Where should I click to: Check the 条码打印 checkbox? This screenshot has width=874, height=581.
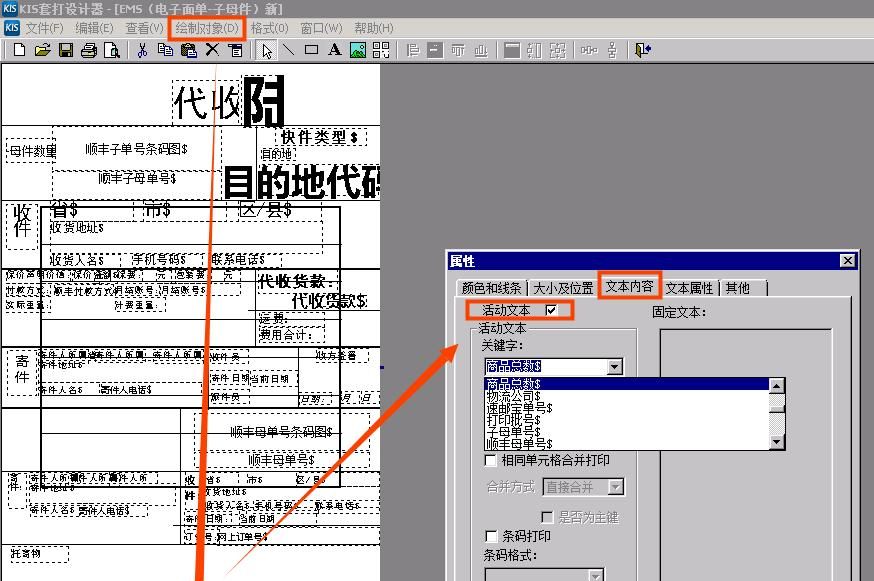tap(489, 534)
